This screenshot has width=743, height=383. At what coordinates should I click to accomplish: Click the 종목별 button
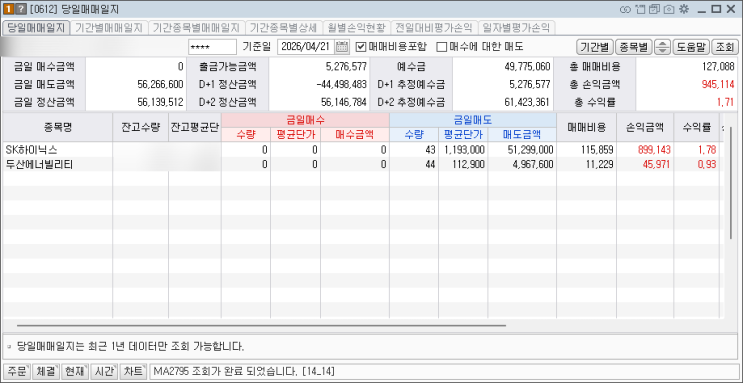pos(634,46)
